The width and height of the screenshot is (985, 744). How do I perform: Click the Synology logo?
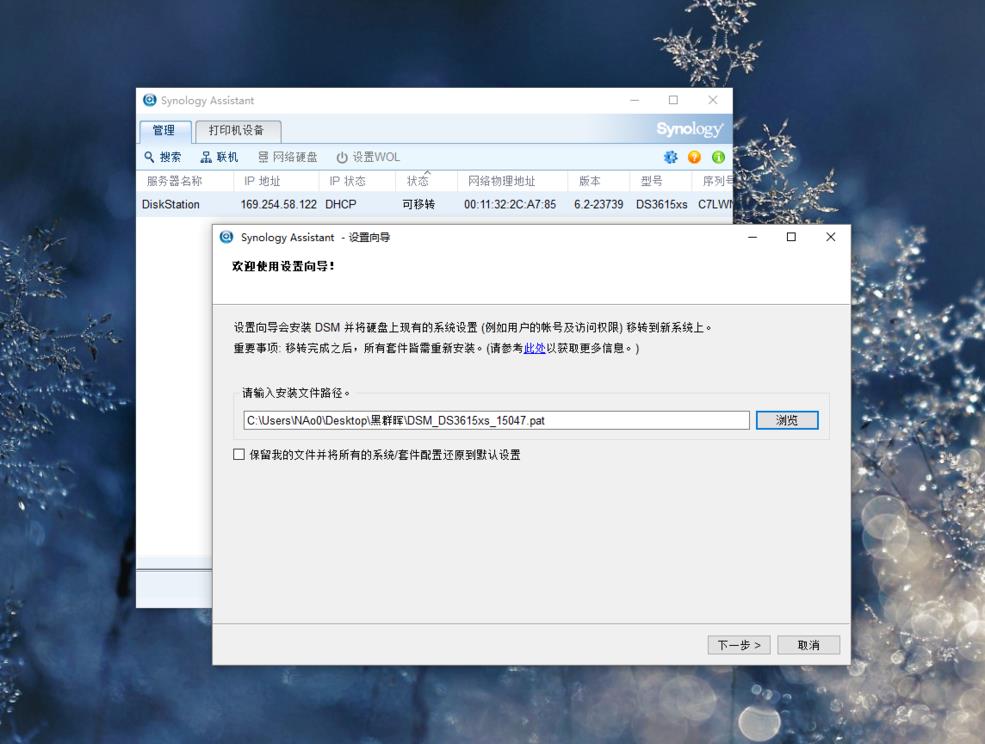click(x=688, y=129)
